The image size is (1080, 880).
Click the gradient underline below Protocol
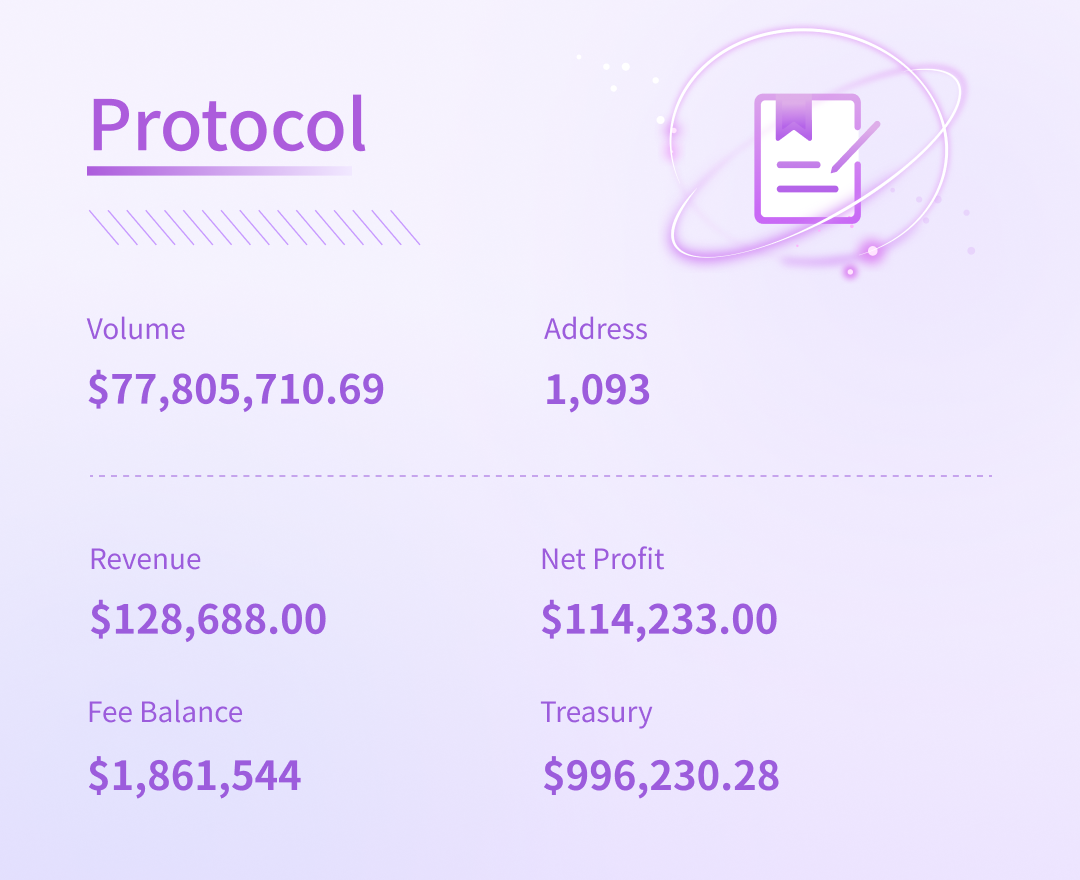point(219,171)
